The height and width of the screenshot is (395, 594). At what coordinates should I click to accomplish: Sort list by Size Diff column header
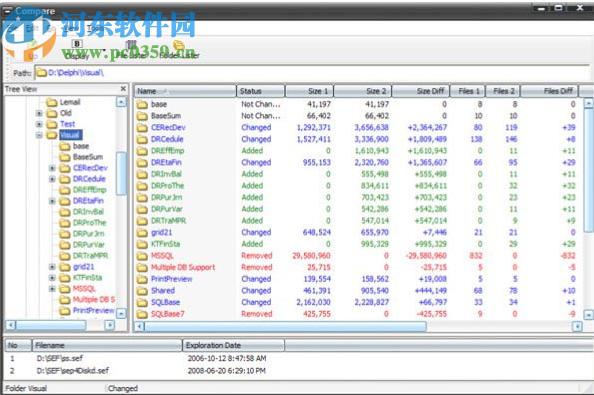click(420, 91)
